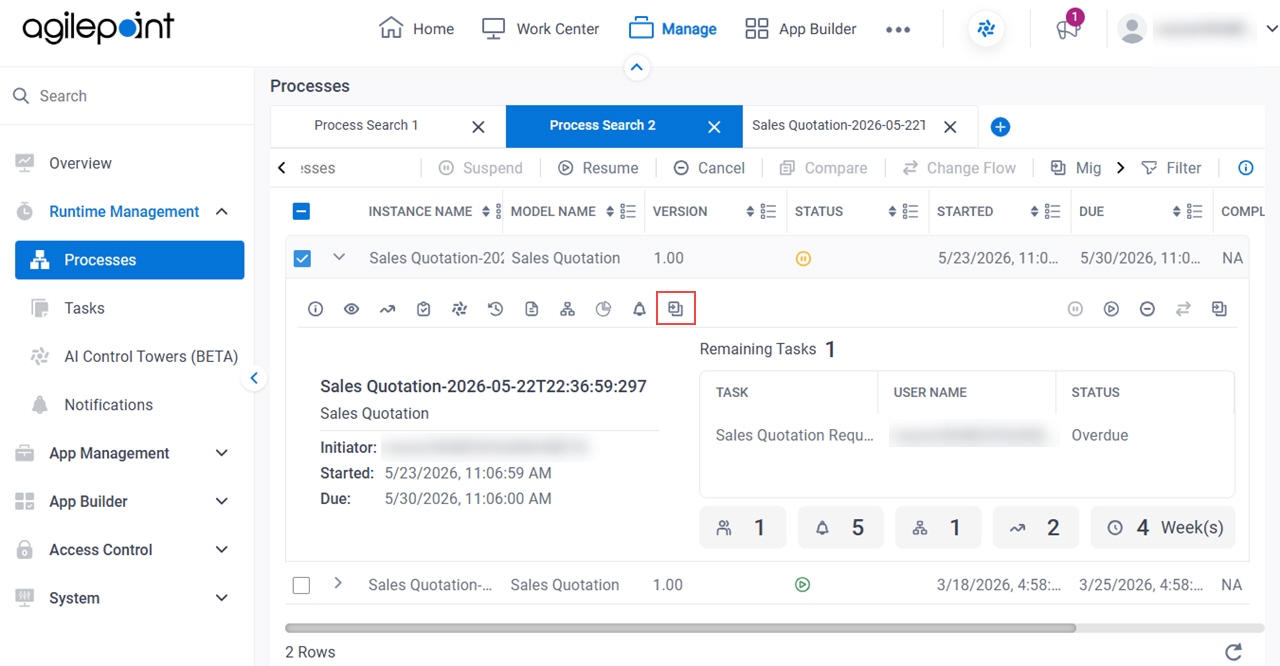Collapse the left sidebar panel arrow
1280x666 pixels.
[254, 378]
